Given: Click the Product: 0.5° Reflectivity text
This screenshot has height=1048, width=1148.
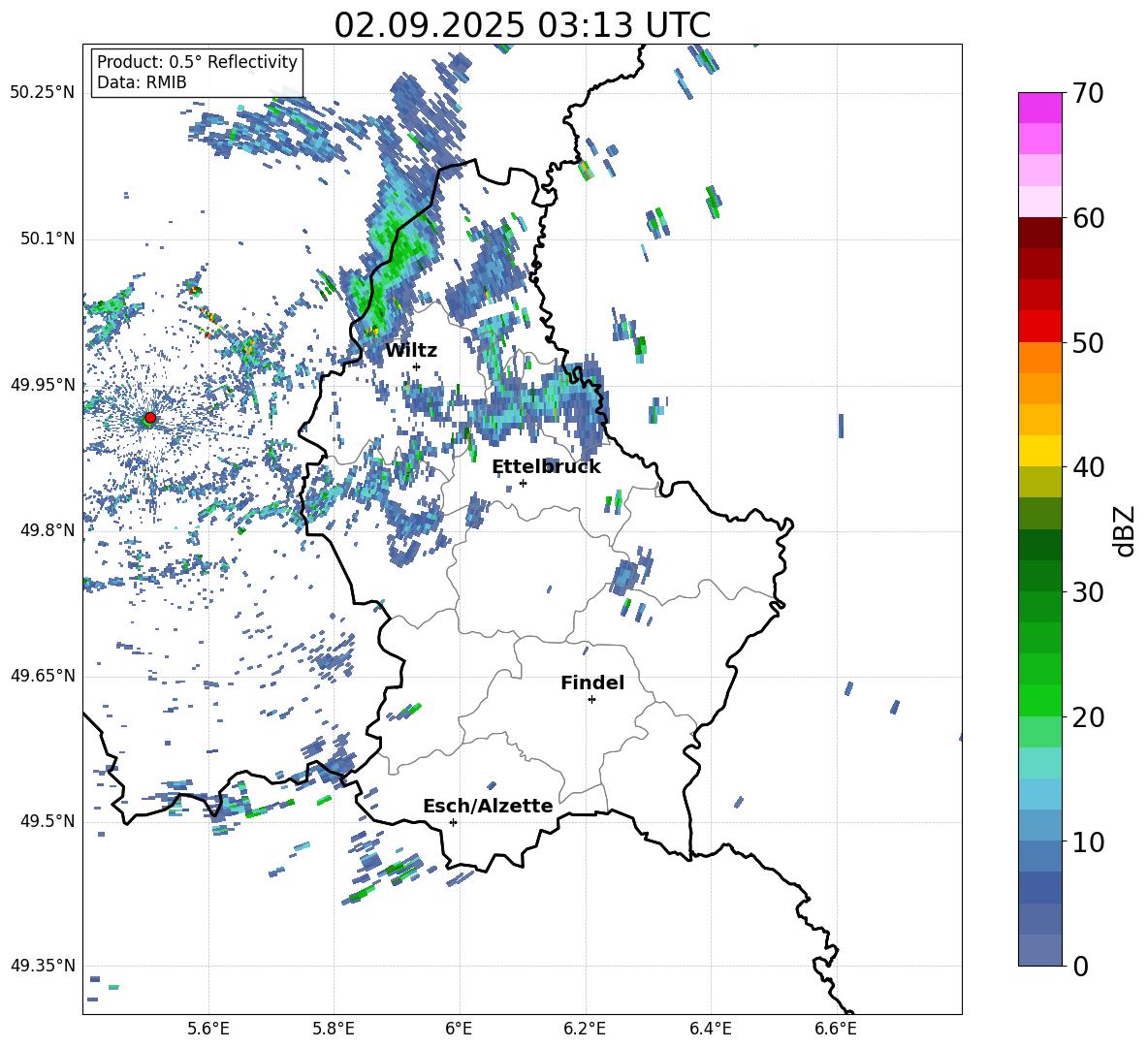Looking at the screenshot, I should coord(197,62).
